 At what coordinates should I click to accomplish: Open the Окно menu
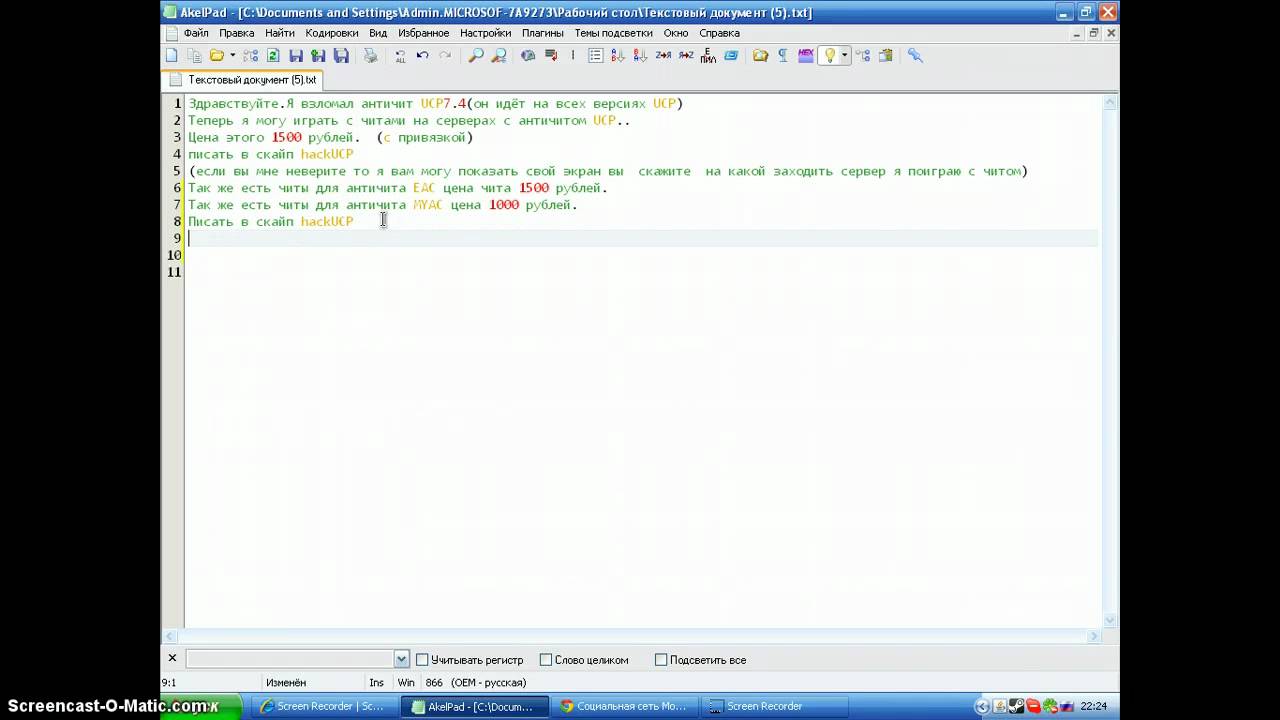tap(676, 33)
